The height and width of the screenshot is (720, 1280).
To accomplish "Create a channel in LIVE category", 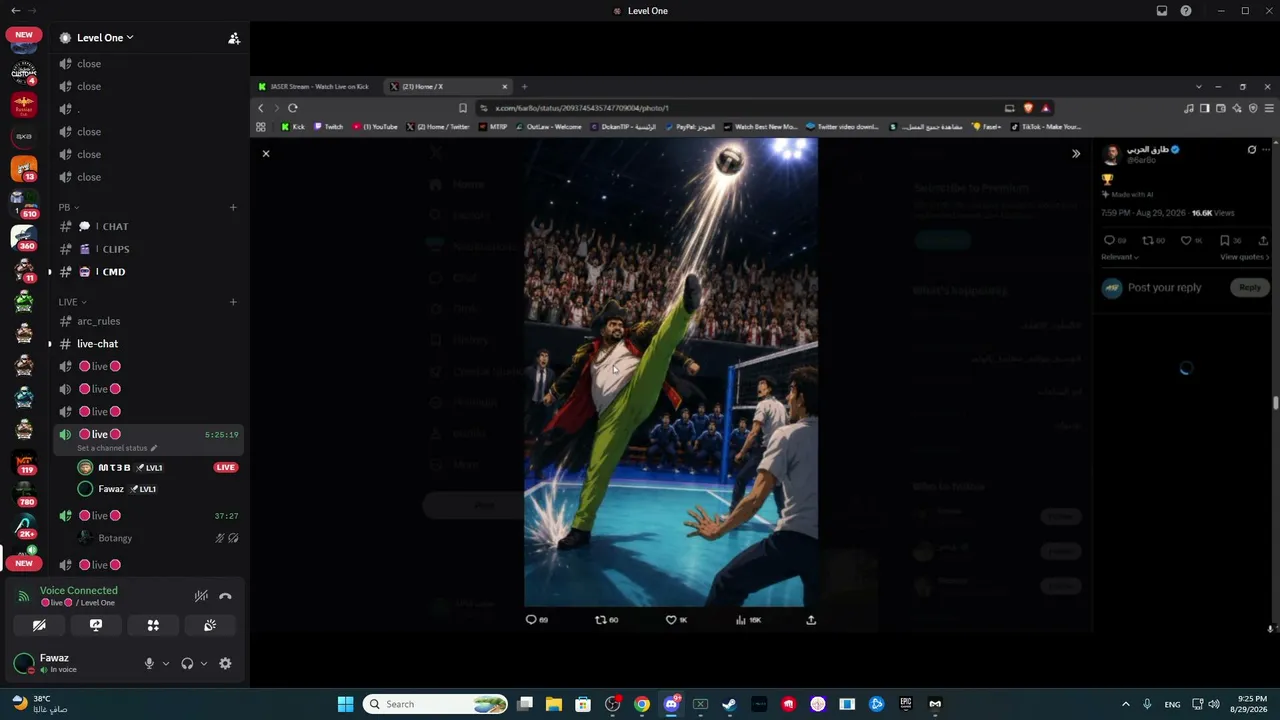I will (x=233, y=302).
